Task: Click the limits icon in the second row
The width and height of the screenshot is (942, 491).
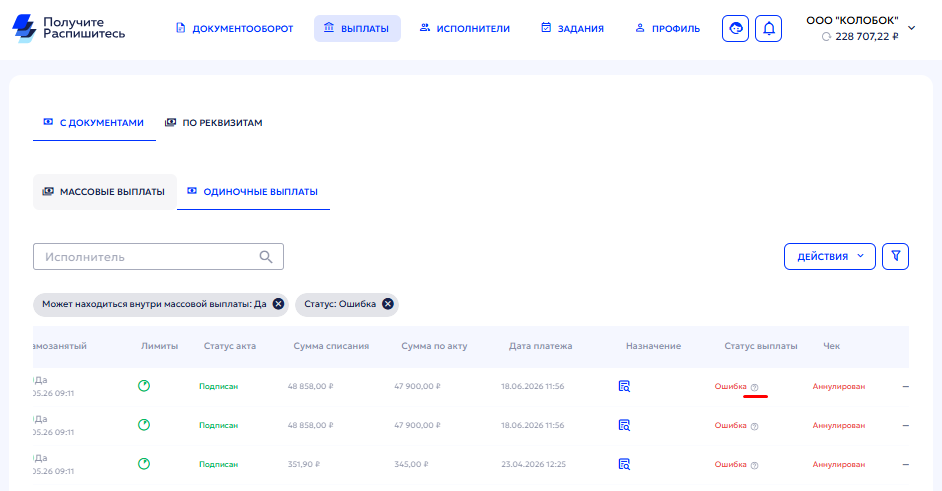Action: [144, 425]
